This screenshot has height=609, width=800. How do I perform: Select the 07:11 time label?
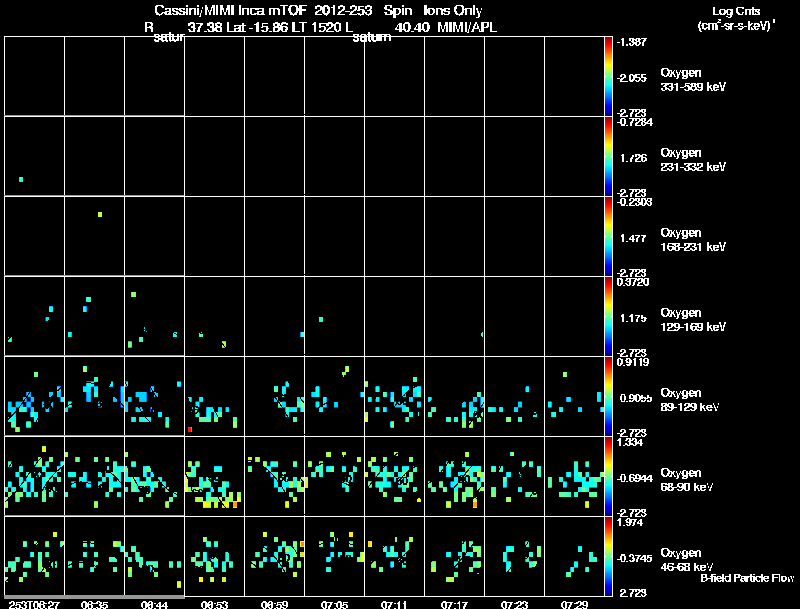coord(394,604)
